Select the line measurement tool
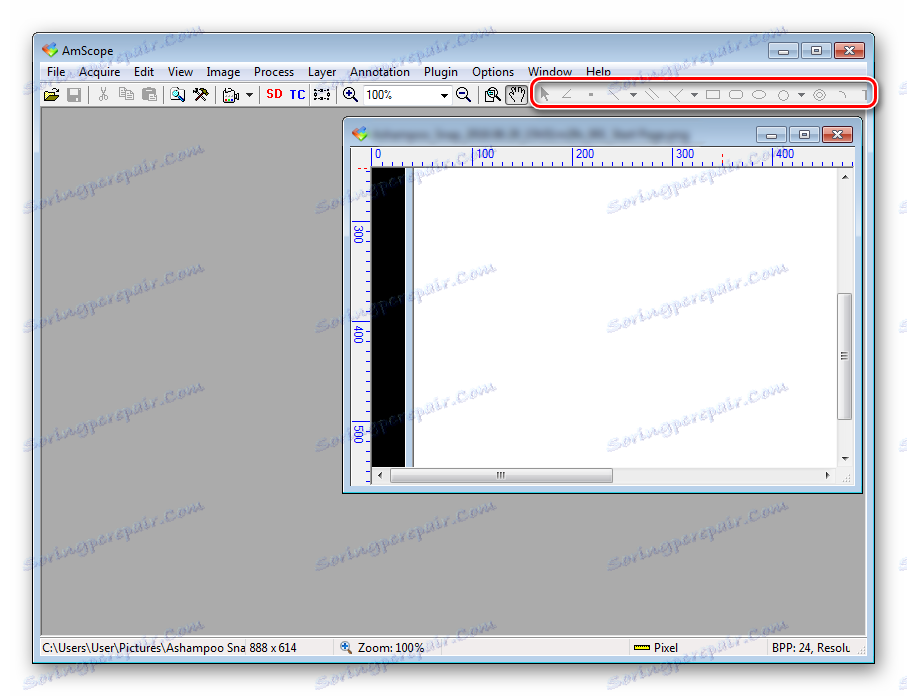 (x=614, y=94)
